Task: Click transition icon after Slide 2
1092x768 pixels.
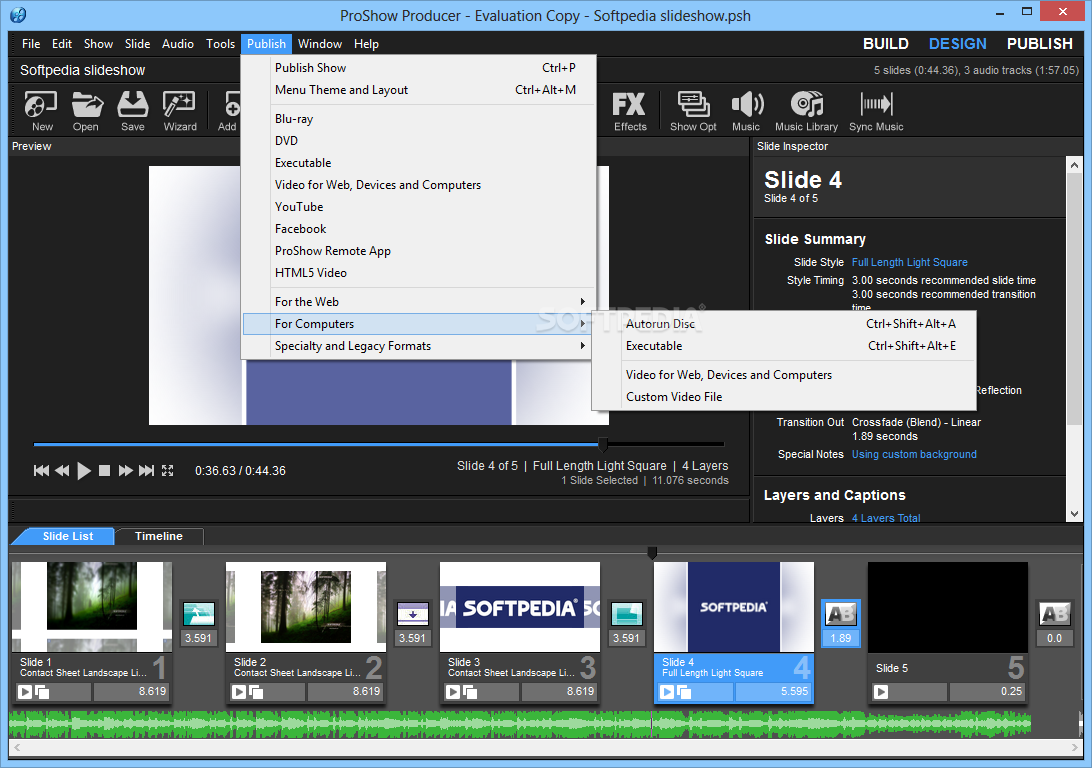Action: (x=412, y=614)
